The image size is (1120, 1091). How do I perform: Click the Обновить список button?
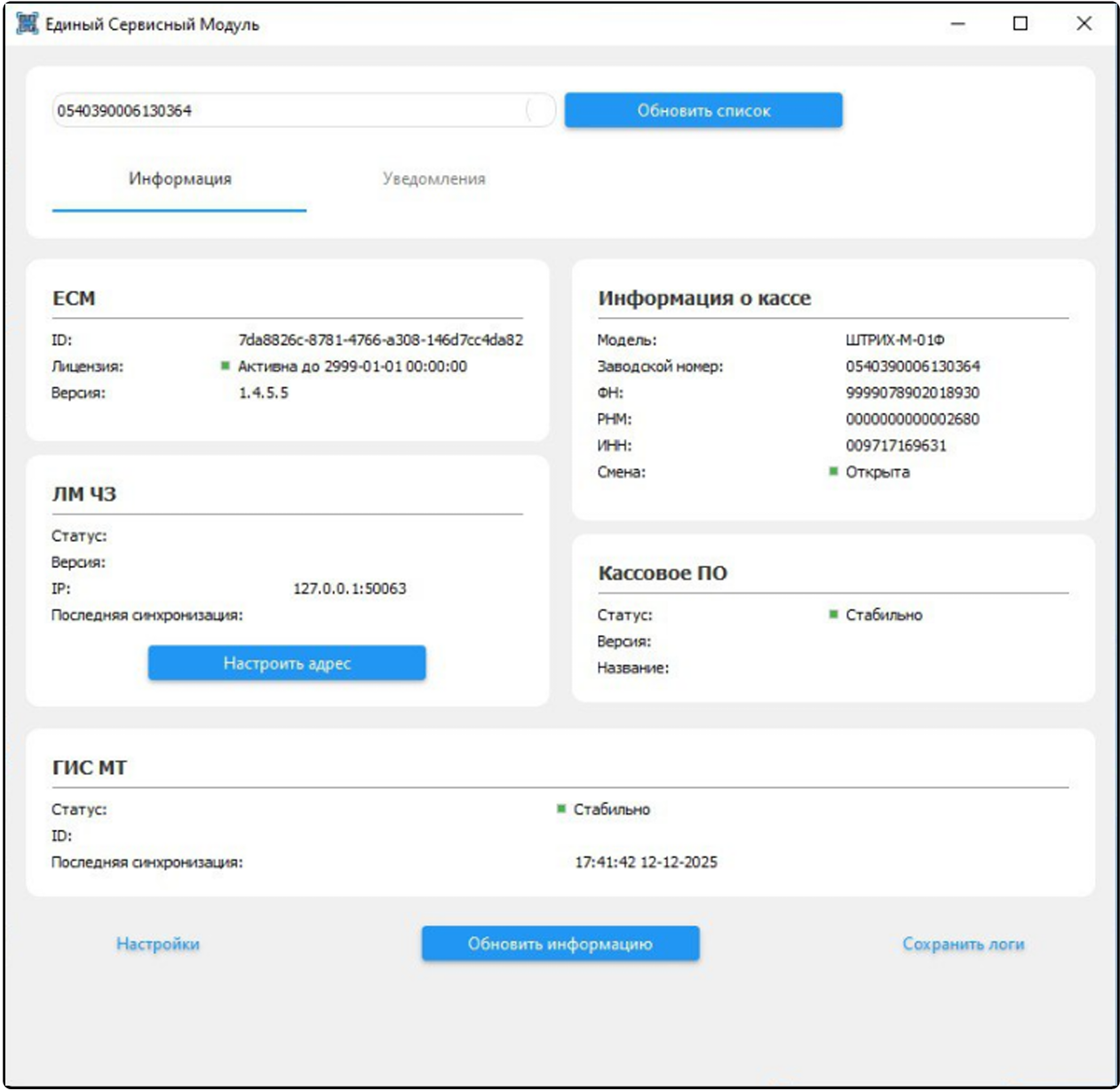(x=703, y=110)
